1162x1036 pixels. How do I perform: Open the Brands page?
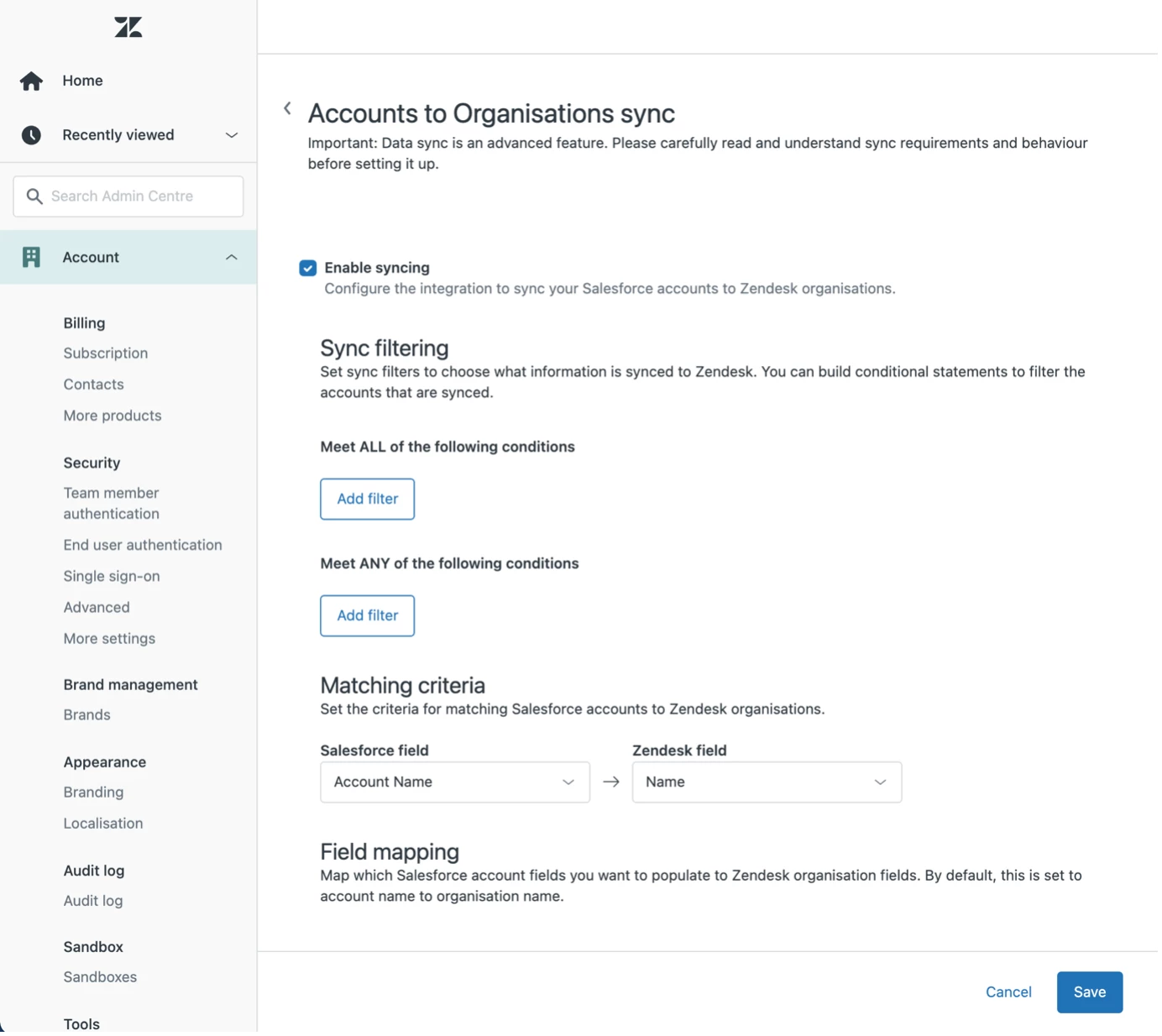click(87, 715)
